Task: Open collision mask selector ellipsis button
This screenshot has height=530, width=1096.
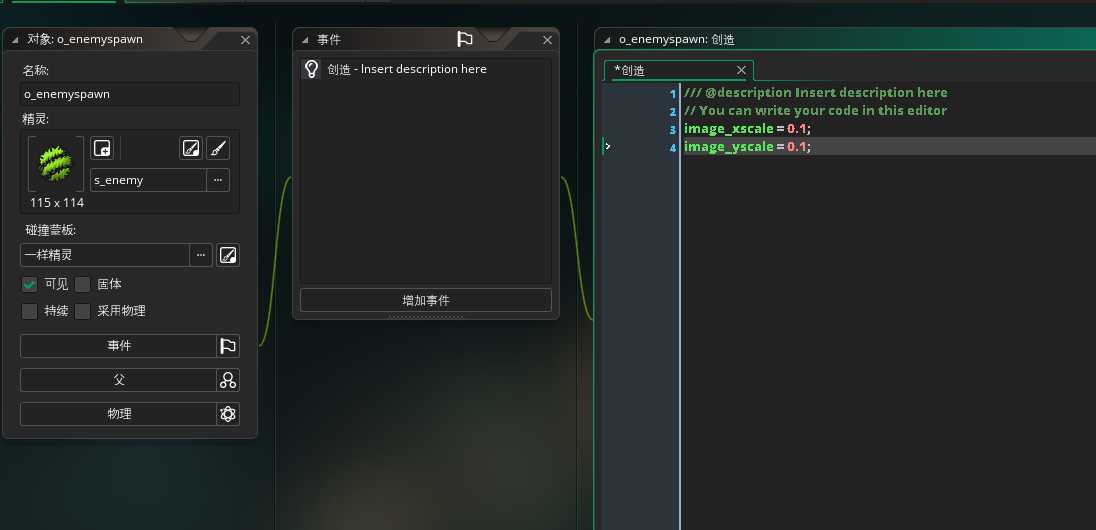Action: click(x=201, y=255)
